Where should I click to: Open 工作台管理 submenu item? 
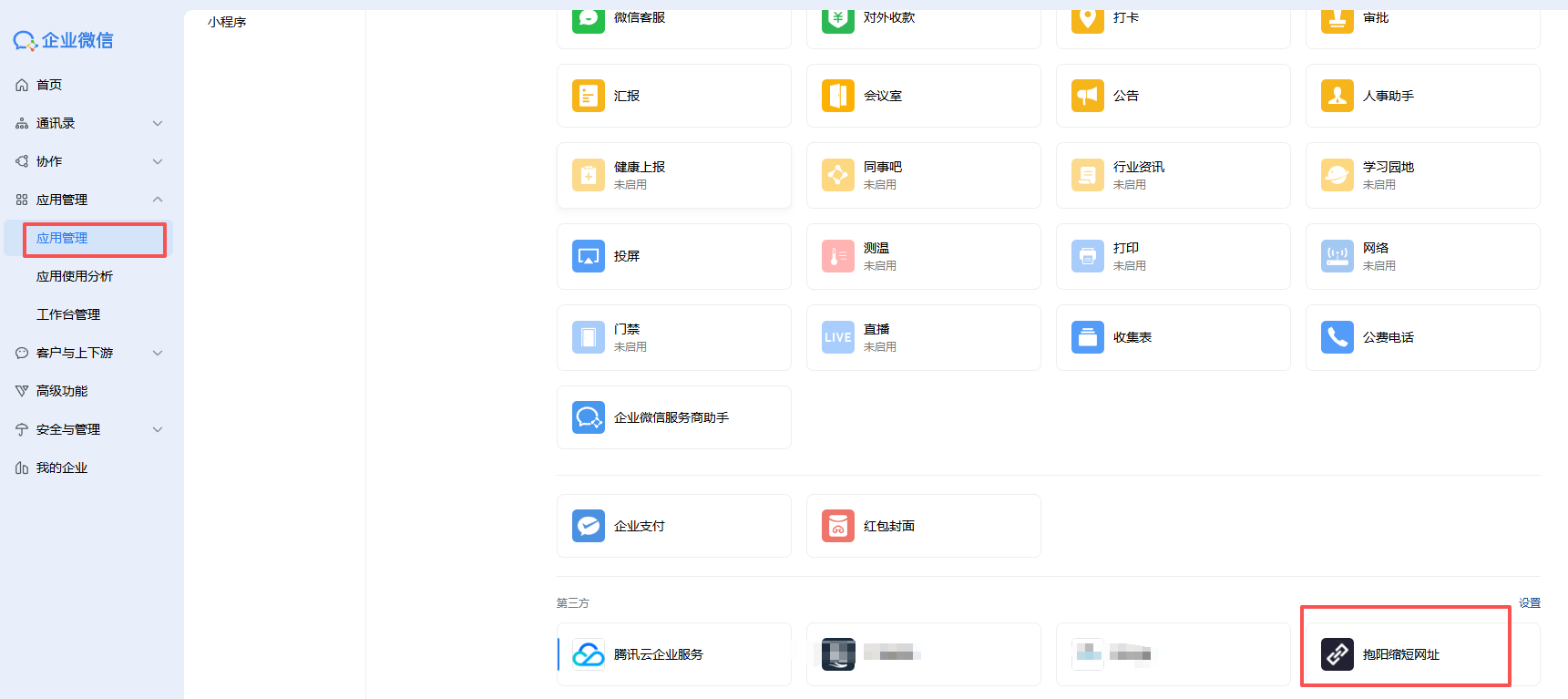(x=68, y=314)
